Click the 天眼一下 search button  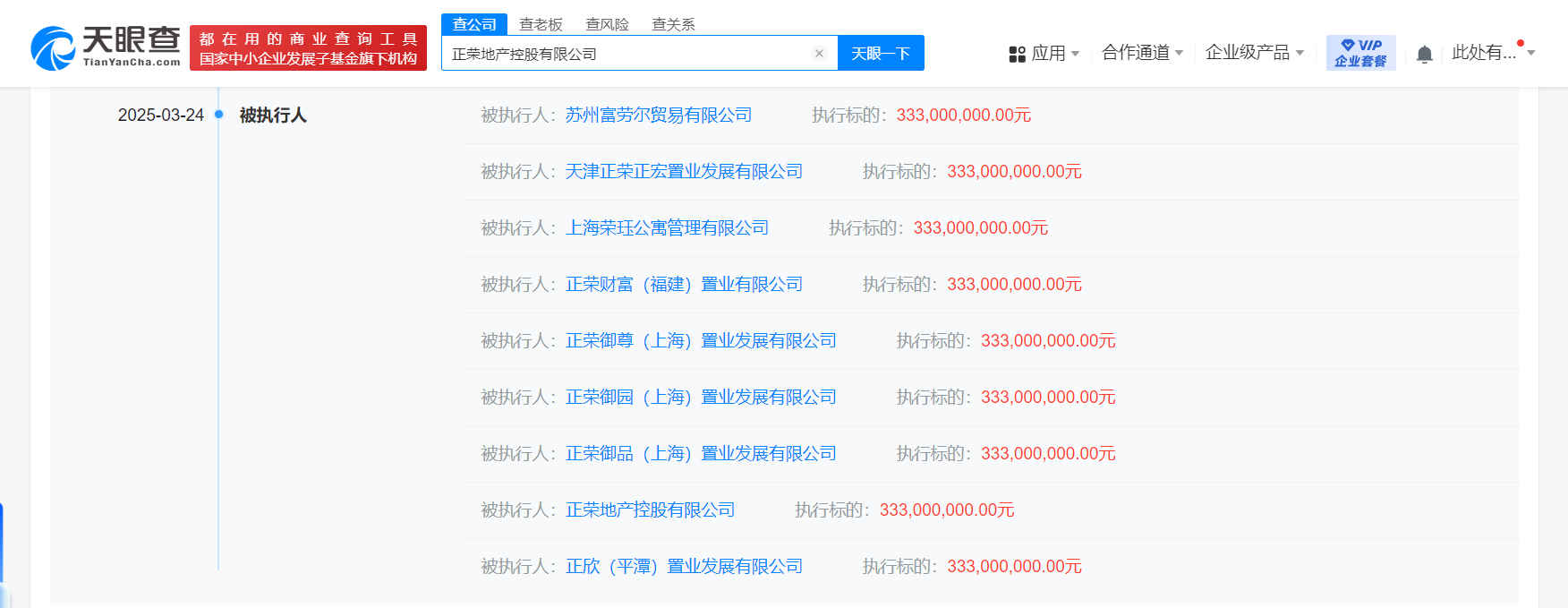[881, 53]
